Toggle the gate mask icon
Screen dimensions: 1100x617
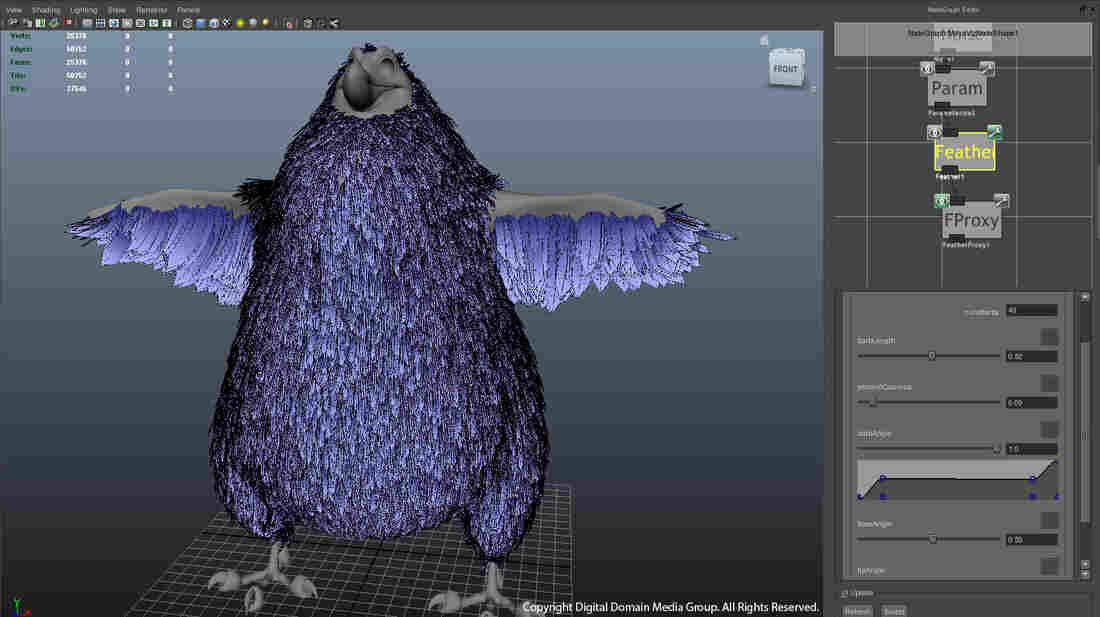pyautogui.click(x=128, y=23)
